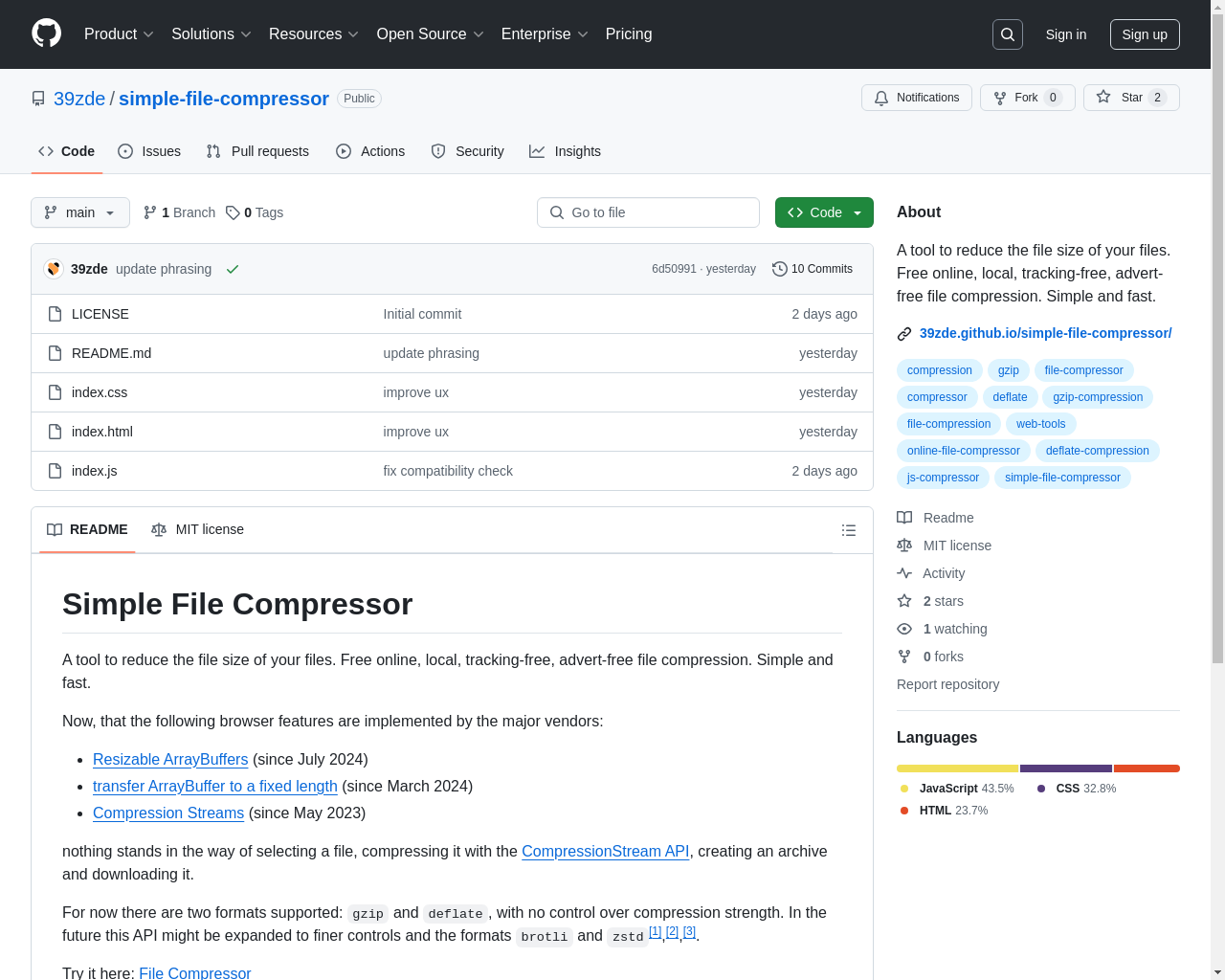Open the Compression Streams link
The image size is (1225, 980).
(x=168, y=813)
